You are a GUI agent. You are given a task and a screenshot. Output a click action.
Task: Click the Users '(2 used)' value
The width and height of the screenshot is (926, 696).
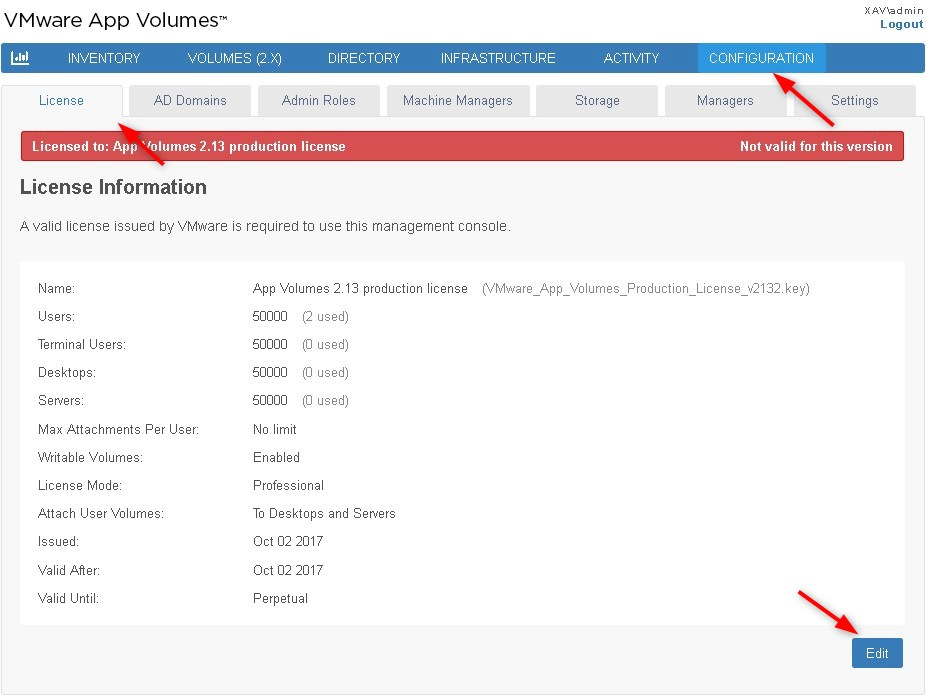tap(325, 316)
